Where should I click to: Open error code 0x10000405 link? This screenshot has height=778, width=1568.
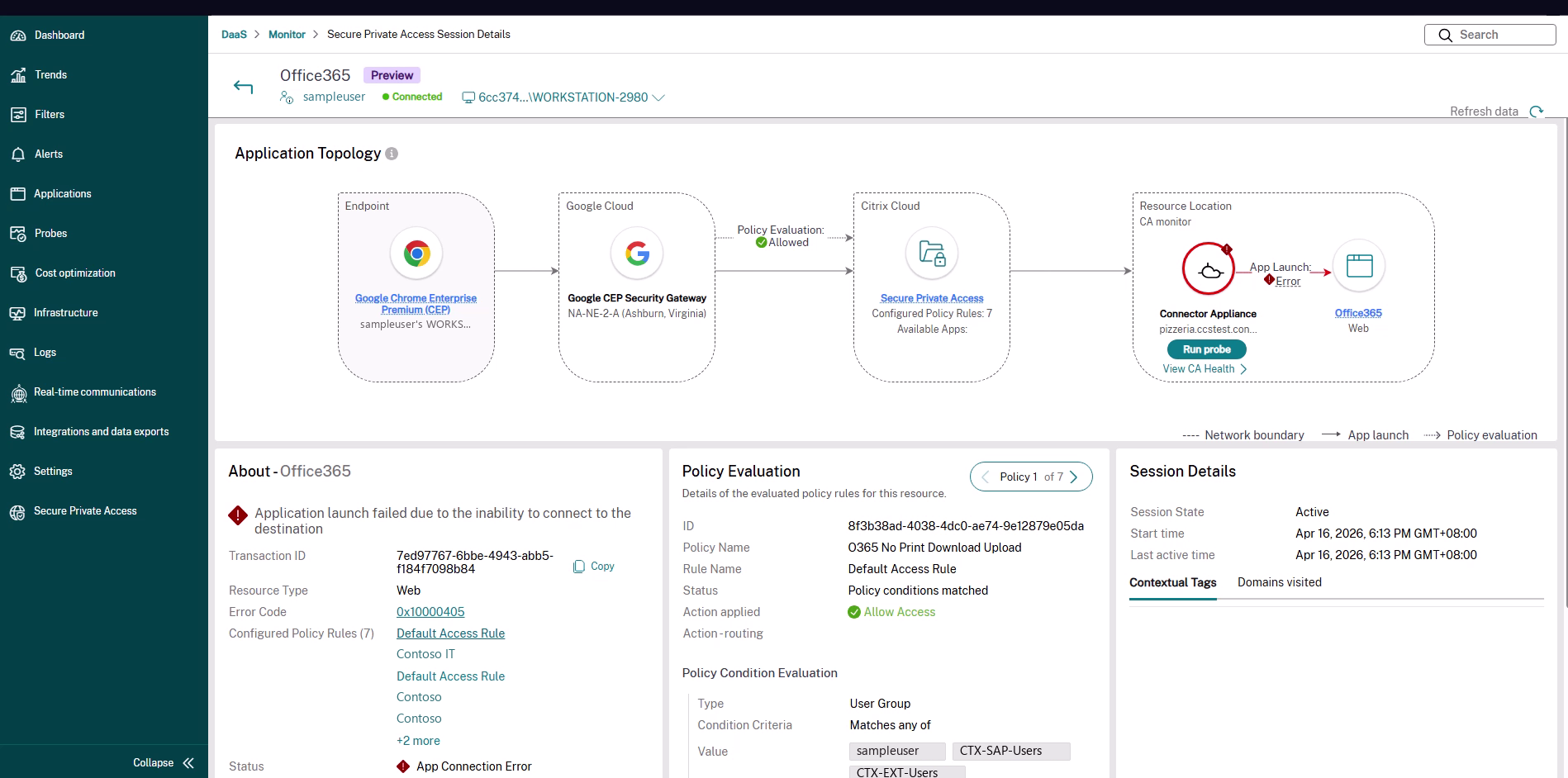coord(430,612)
